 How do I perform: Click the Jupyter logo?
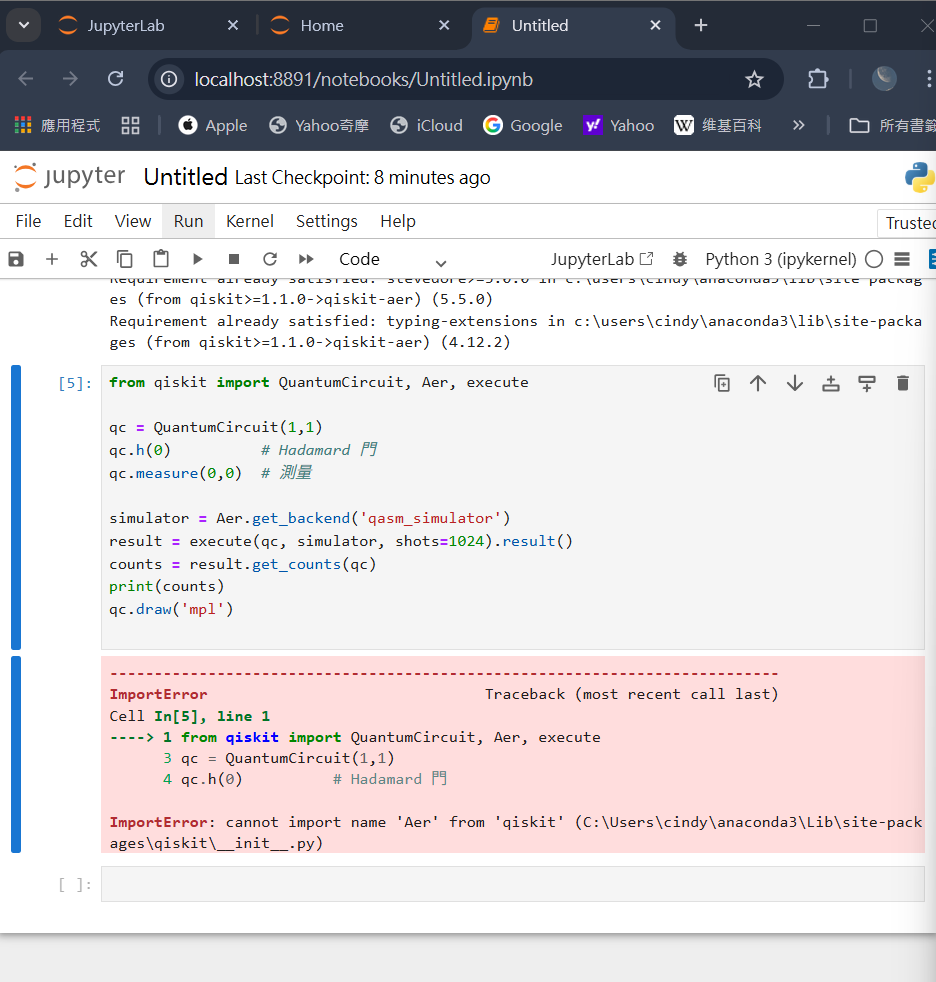coord(69,177)
